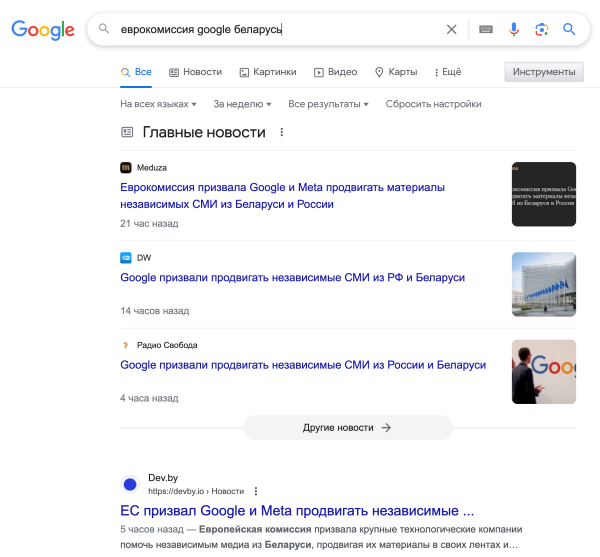The width and height of the screenshot is (600, 557).
Task: Expand the Все результаты dropdown
Action: click(328, 104)
